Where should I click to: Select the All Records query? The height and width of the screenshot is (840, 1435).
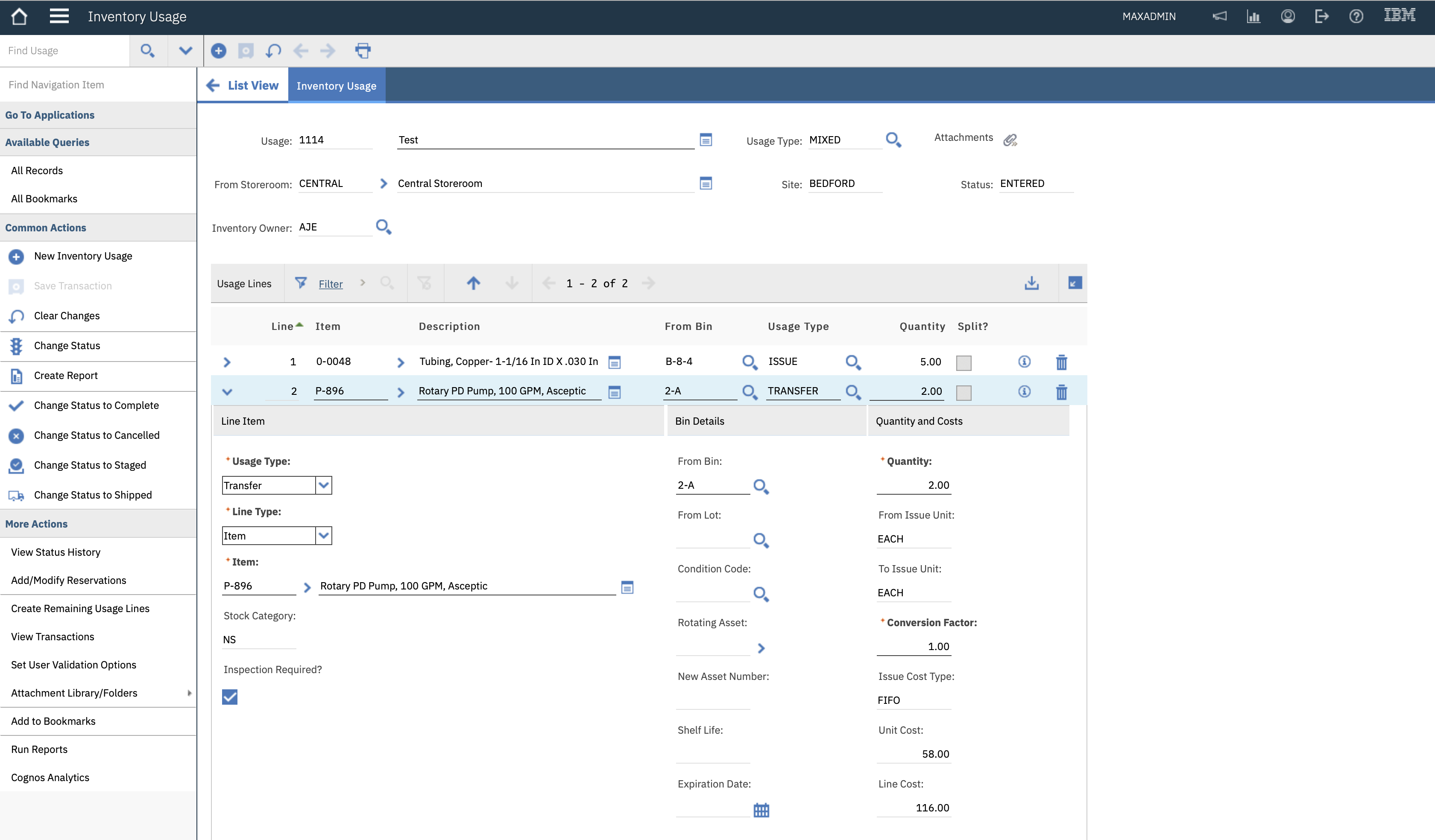pos(37,170)
